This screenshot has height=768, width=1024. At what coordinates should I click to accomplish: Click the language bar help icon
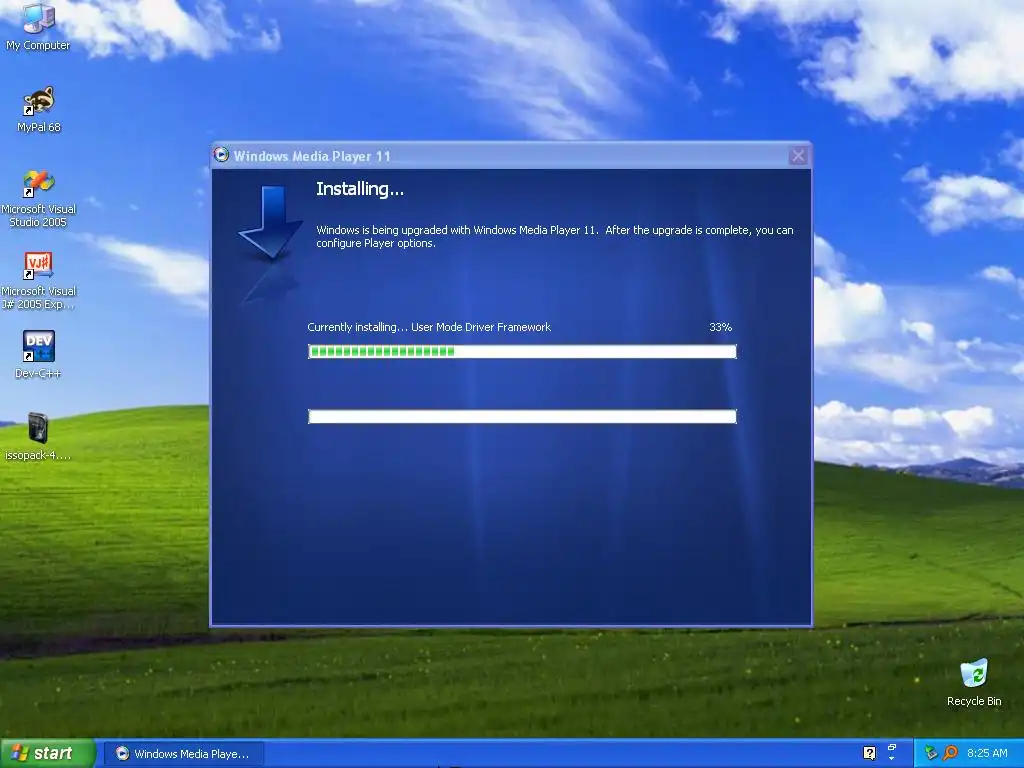tap(869, 753)
